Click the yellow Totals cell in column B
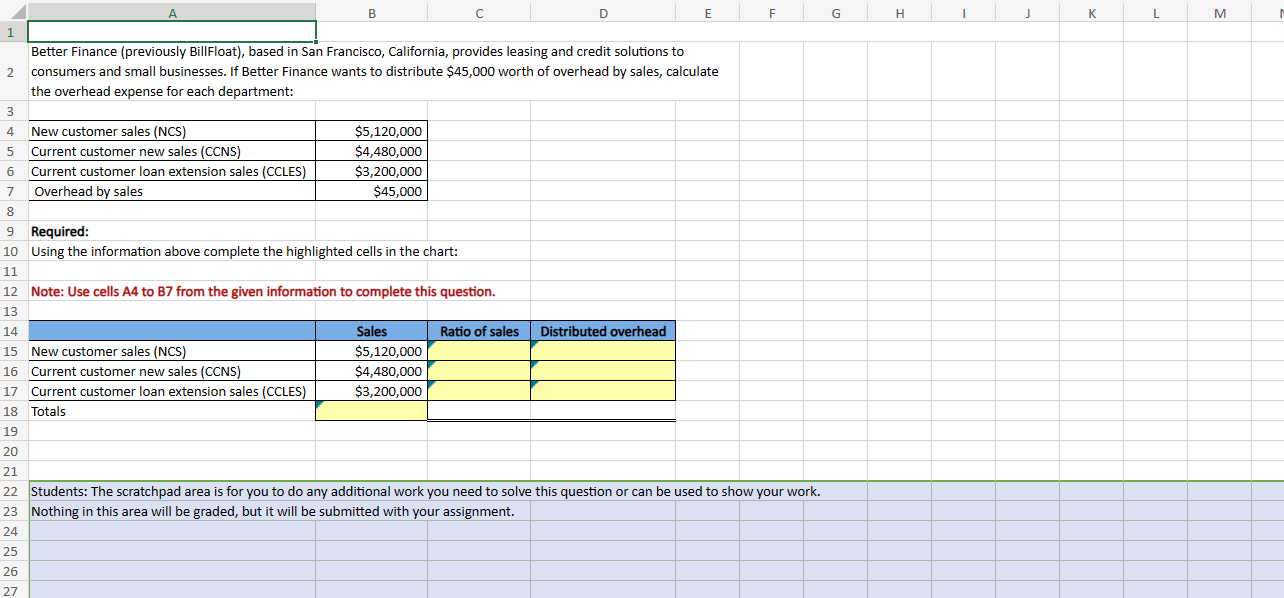The width and height of the screenshot is (1284, 598). [371, 411]
